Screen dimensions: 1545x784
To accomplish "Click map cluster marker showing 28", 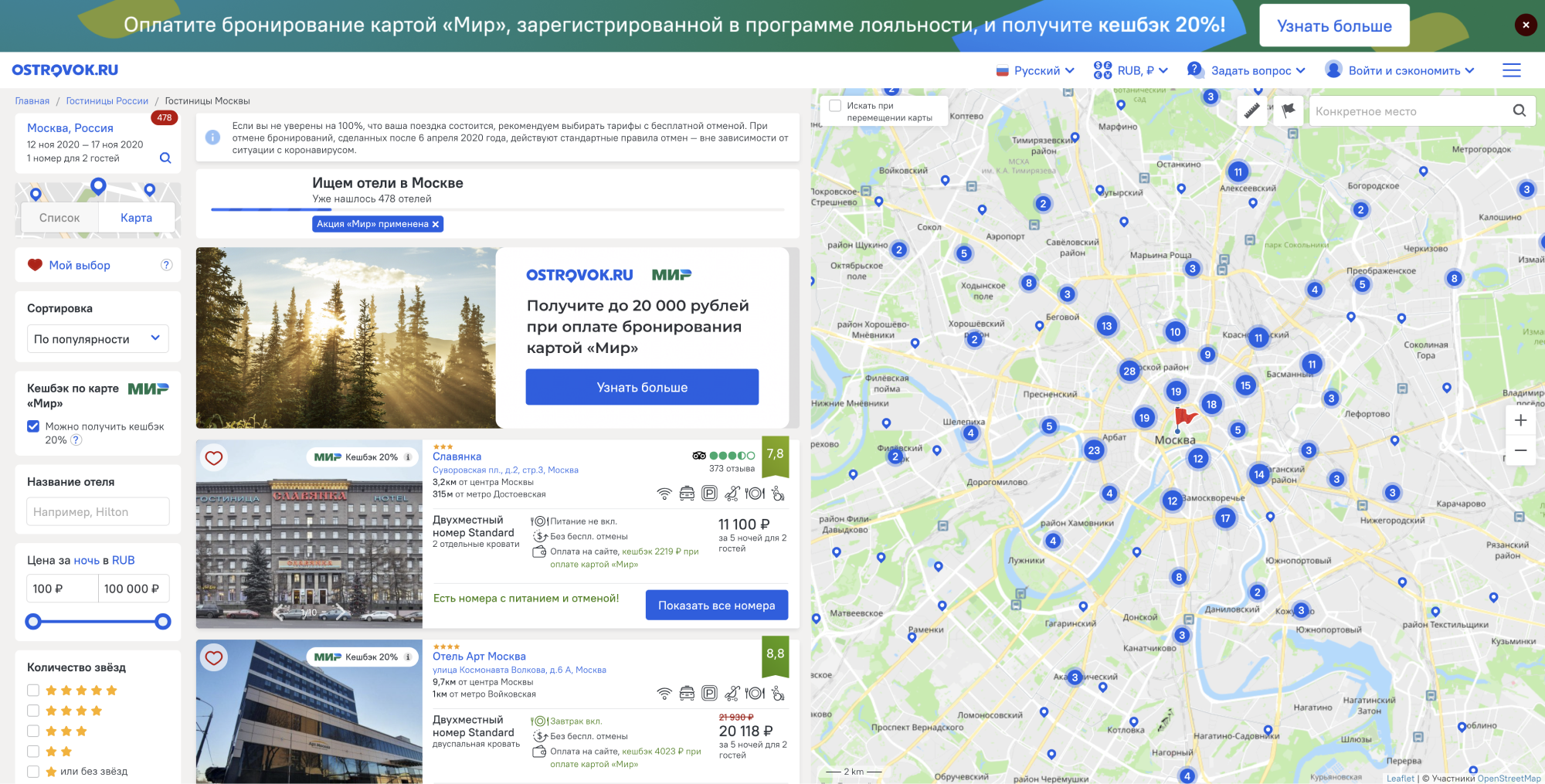I will [1129, 371].
